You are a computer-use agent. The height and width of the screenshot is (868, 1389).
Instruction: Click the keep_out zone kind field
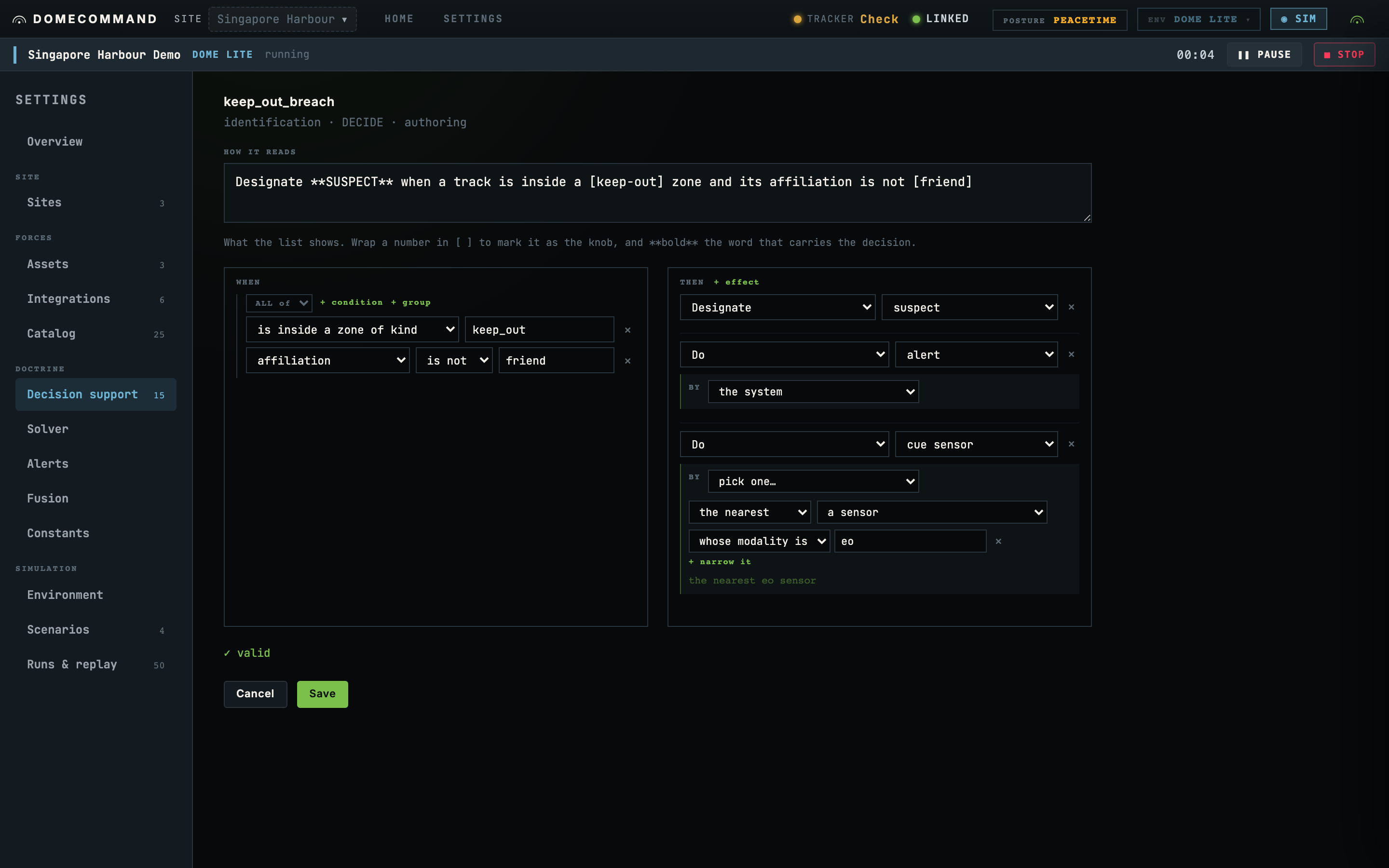(540, 329)
